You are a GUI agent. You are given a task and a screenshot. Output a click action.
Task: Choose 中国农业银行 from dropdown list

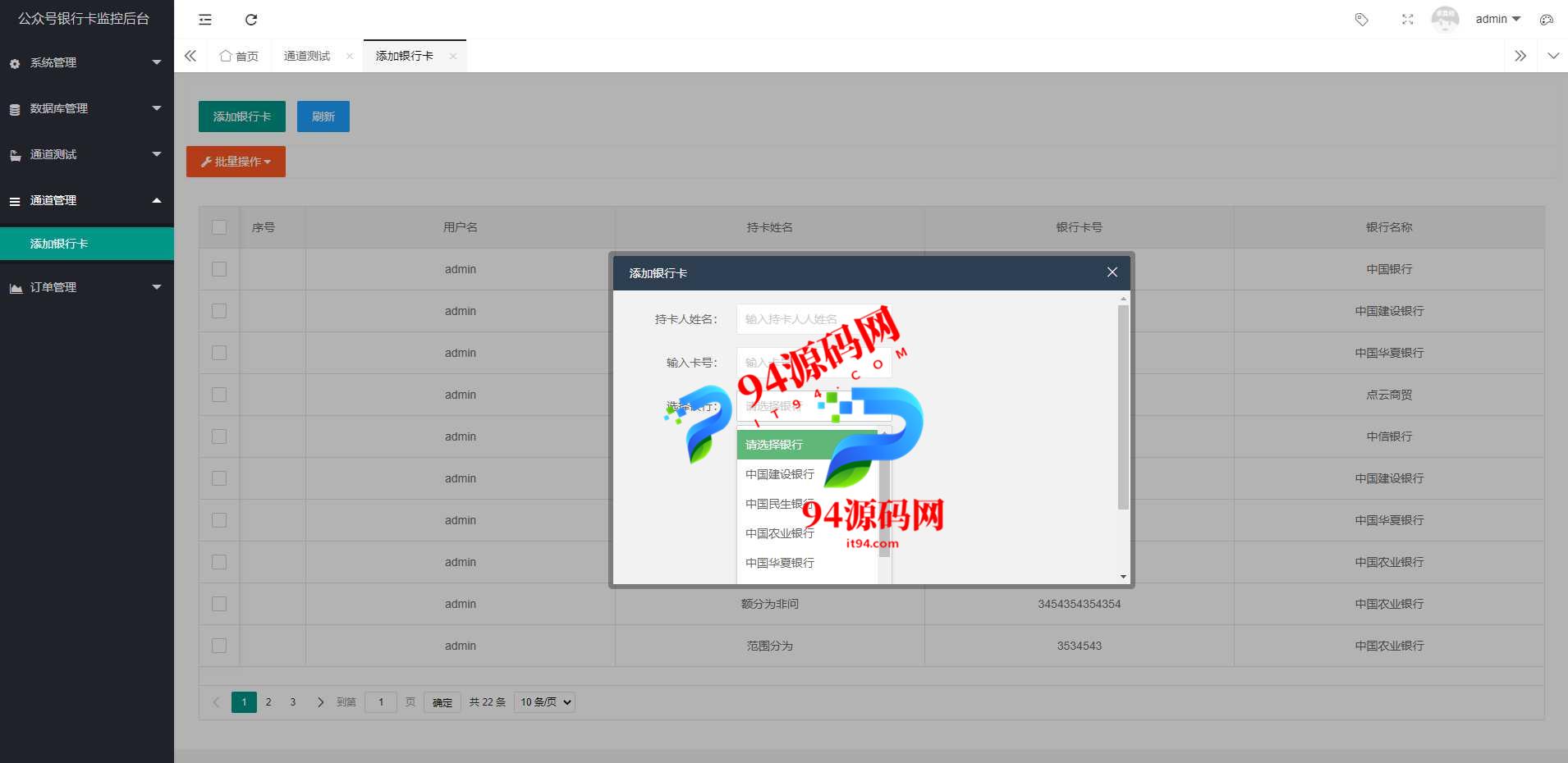point(808,533)
